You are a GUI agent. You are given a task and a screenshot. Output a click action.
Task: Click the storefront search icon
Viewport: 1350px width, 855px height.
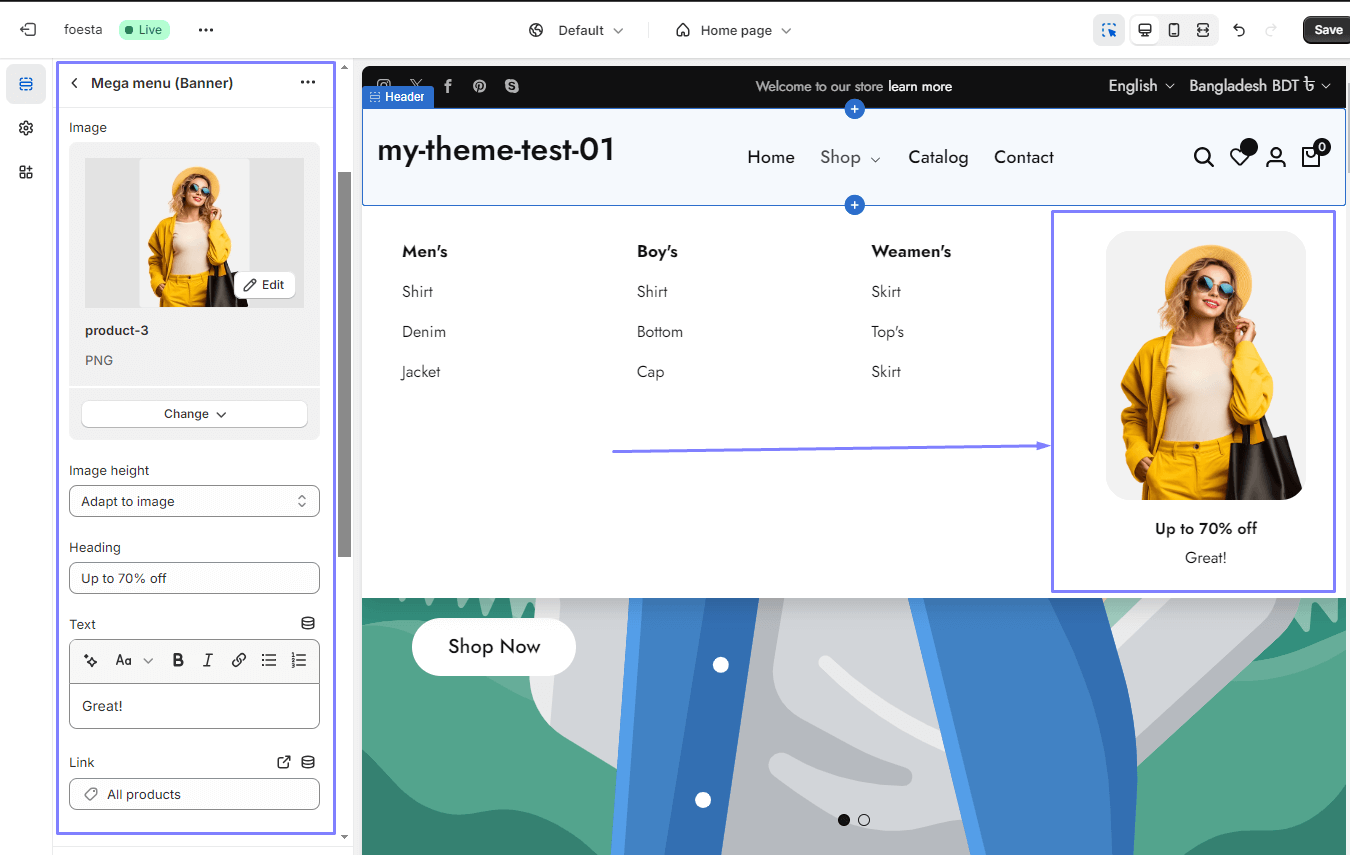tap(1204, 157)
